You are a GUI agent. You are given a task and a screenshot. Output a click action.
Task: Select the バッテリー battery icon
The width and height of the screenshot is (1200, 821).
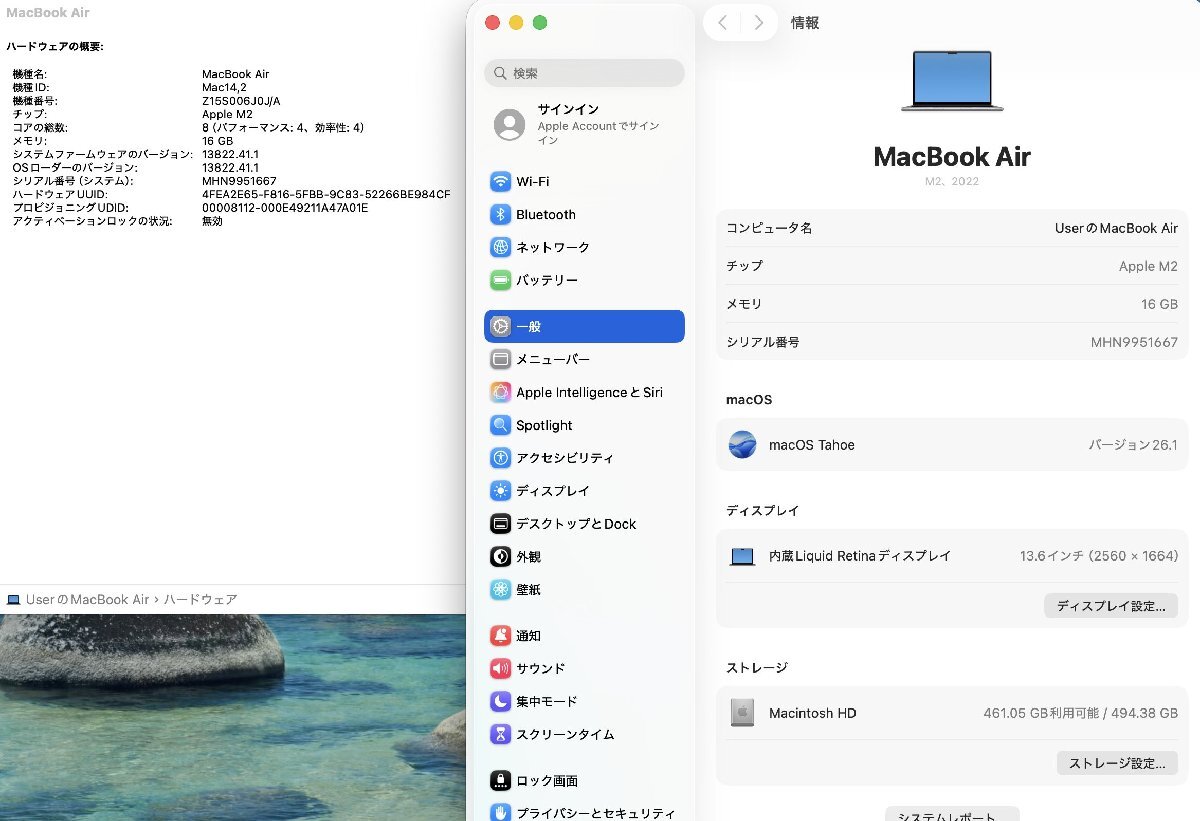point(501,280)
